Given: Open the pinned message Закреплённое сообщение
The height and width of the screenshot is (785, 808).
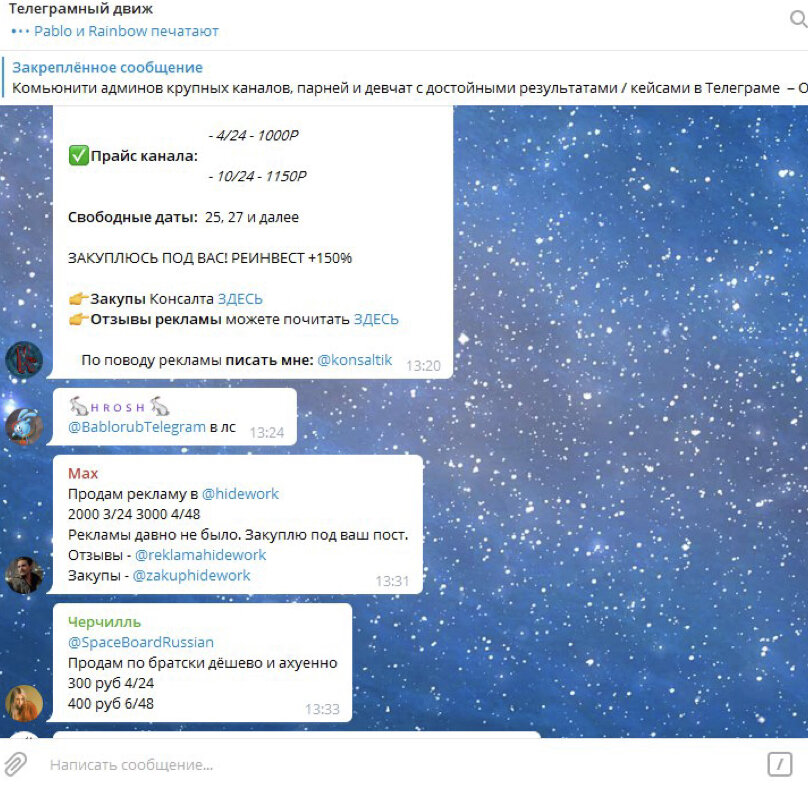Looking at the screenshot, I should click(x=404, y=78).
